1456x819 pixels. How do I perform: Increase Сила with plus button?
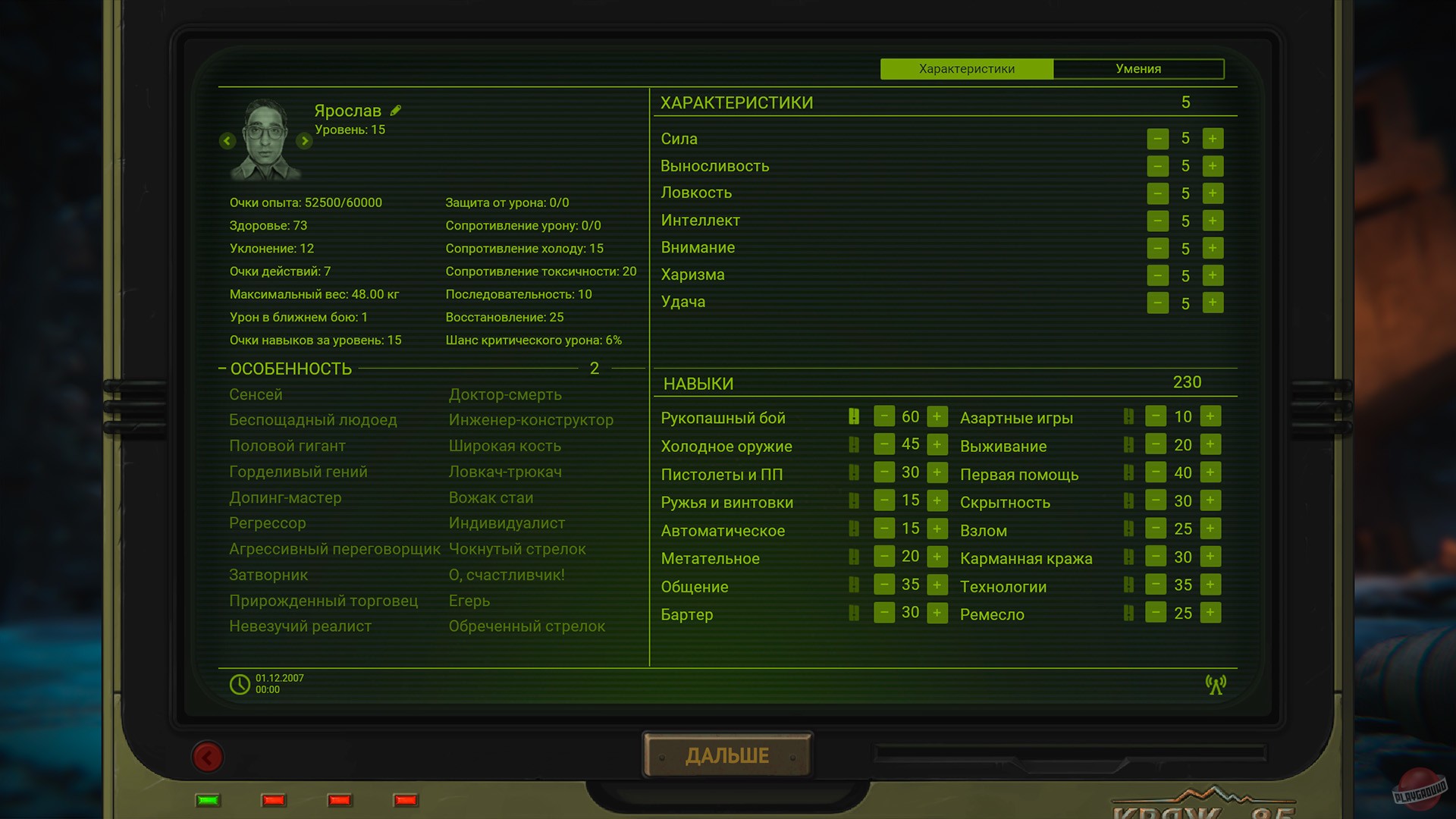pyautogui.click(x=1213, y=139)
